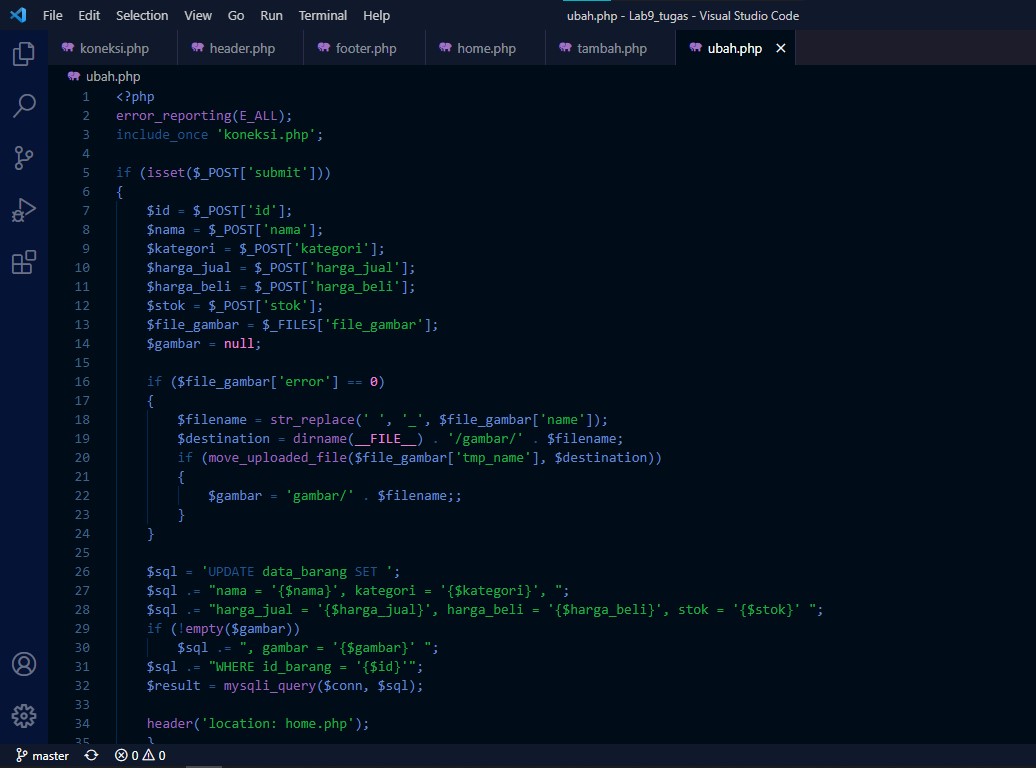Click __FILE__ constant on line 19
Screen dimensions: 1036x768
point(386,439)
